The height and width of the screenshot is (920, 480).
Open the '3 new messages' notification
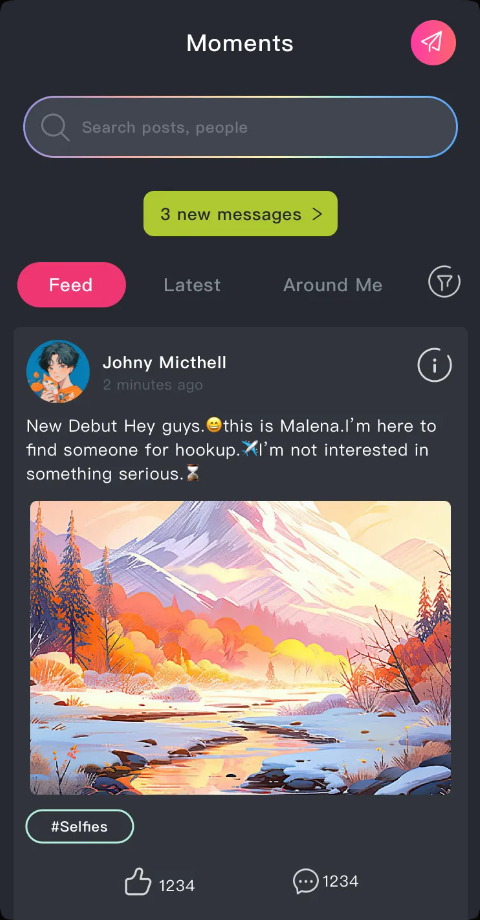pyautogui.click(x=241, y=214)
